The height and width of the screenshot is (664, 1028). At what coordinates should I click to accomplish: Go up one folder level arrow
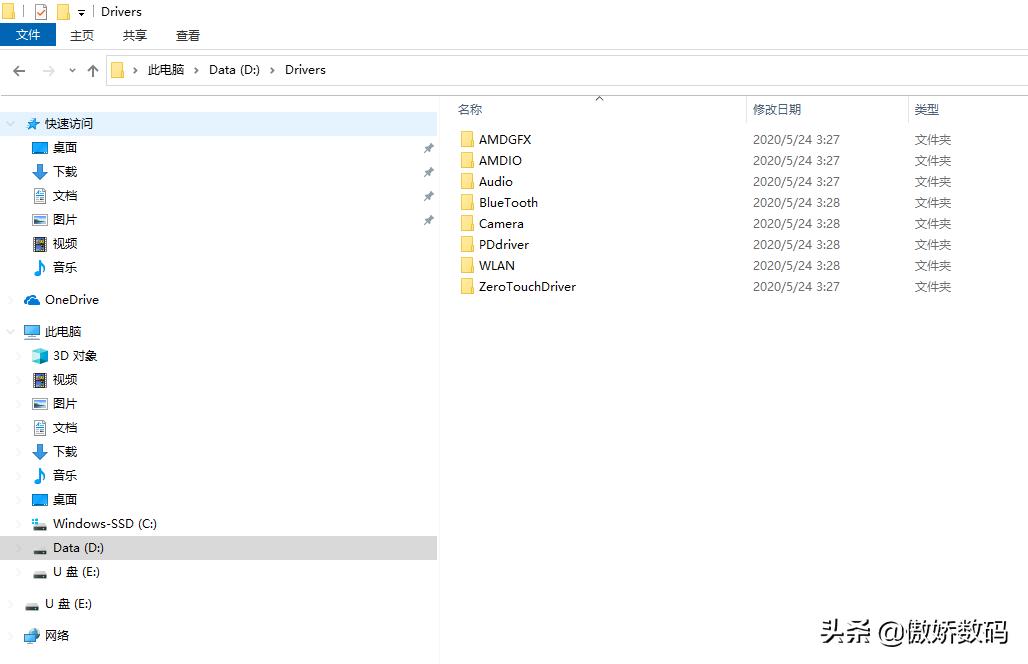(92, 70)
